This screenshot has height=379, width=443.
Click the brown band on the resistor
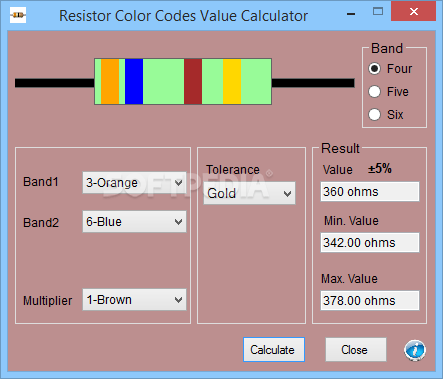[x=193, y=82]
